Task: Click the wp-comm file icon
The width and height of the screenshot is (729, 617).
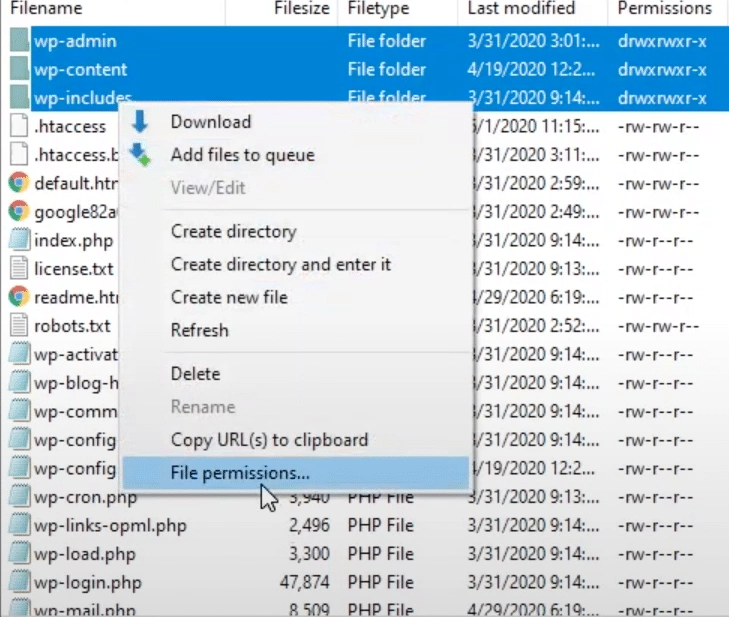Action: pos(19,411)
